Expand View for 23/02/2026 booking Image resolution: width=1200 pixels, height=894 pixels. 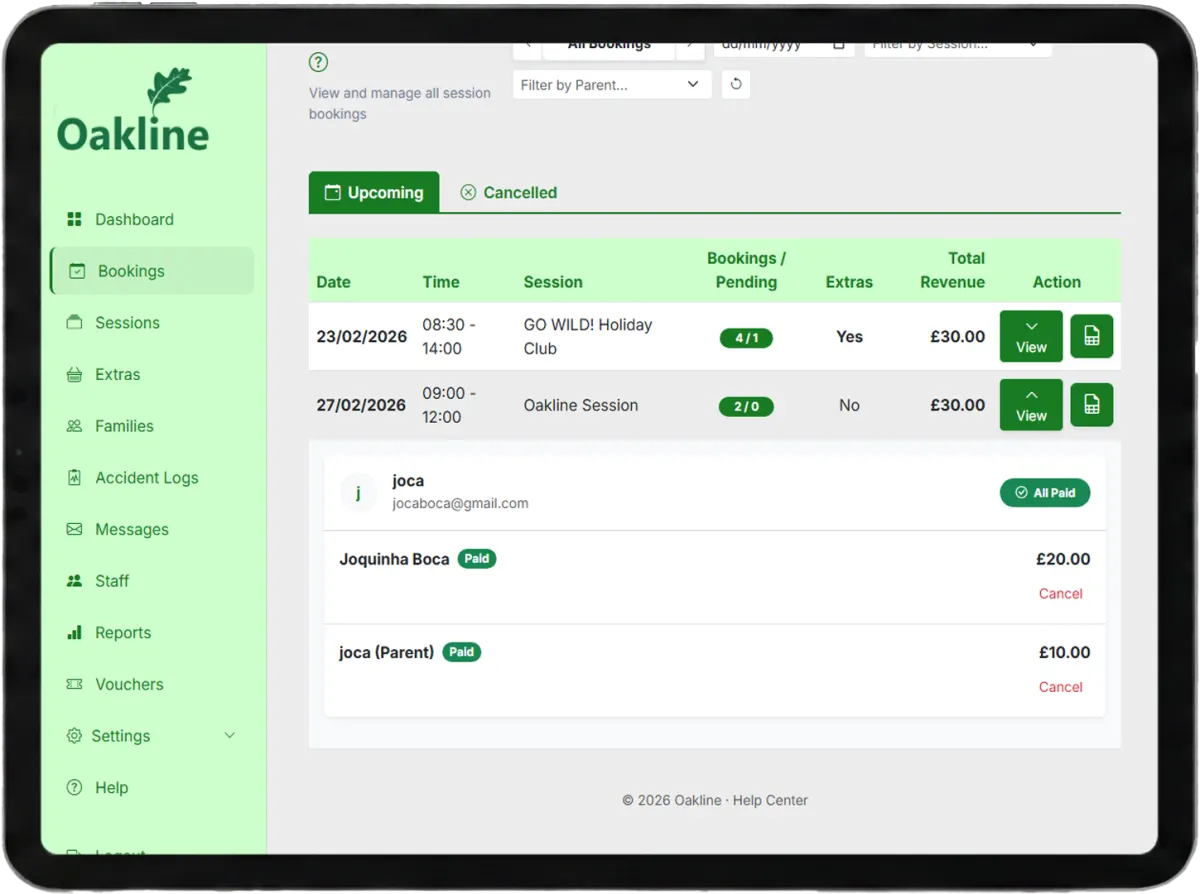click(1031, 337)
